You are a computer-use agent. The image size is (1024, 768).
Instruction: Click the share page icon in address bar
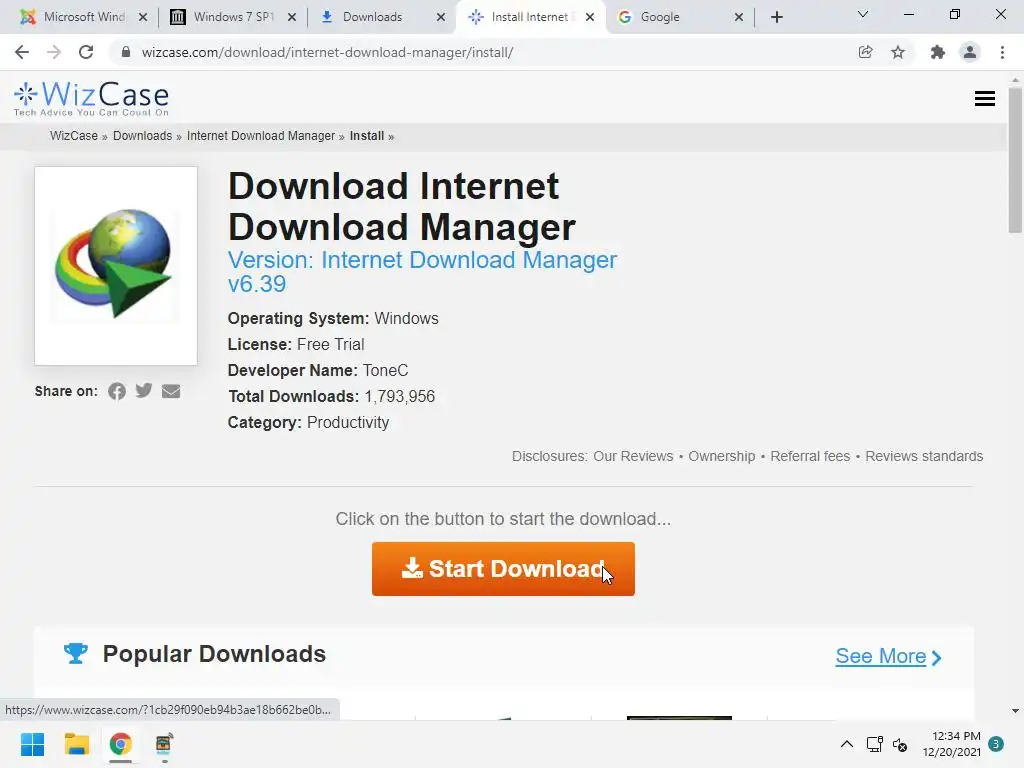[x=865, y=52]
